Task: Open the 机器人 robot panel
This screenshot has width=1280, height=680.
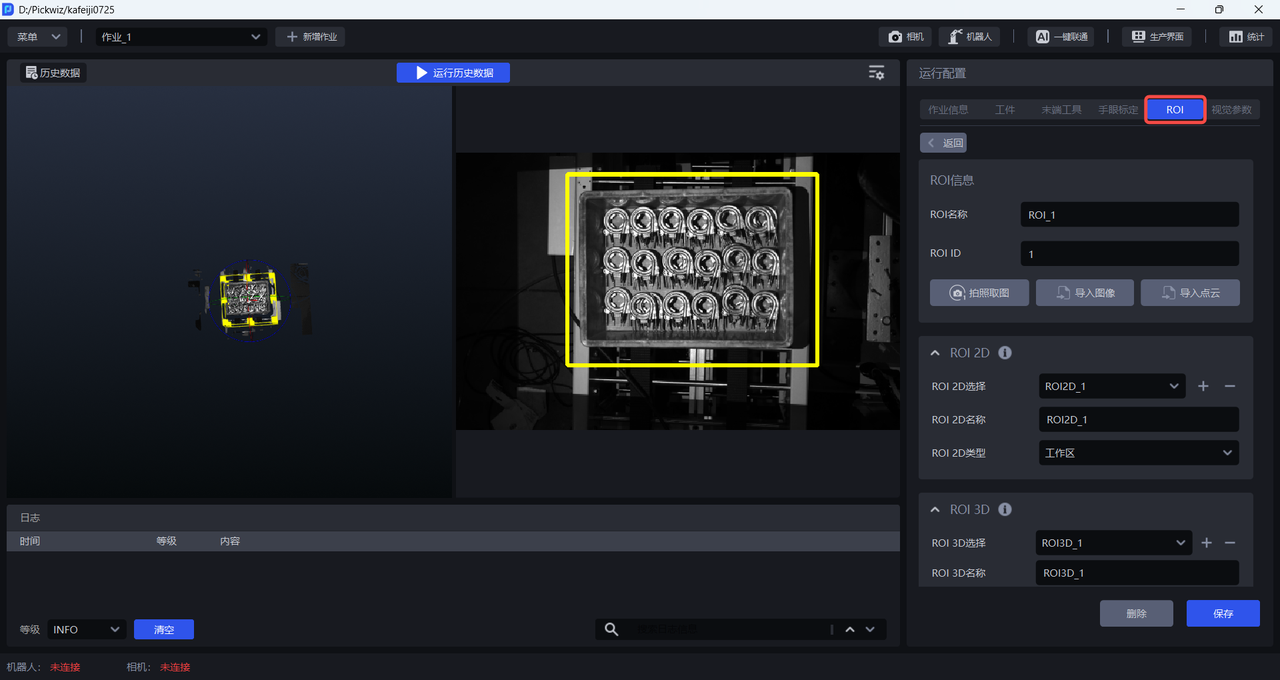Action: [x=969, y=37]
